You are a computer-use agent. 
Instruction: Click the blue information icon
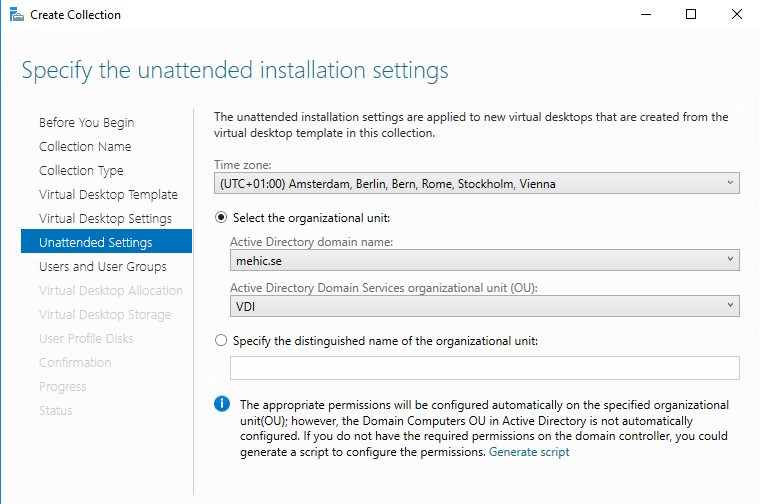[x=222, y=404]
